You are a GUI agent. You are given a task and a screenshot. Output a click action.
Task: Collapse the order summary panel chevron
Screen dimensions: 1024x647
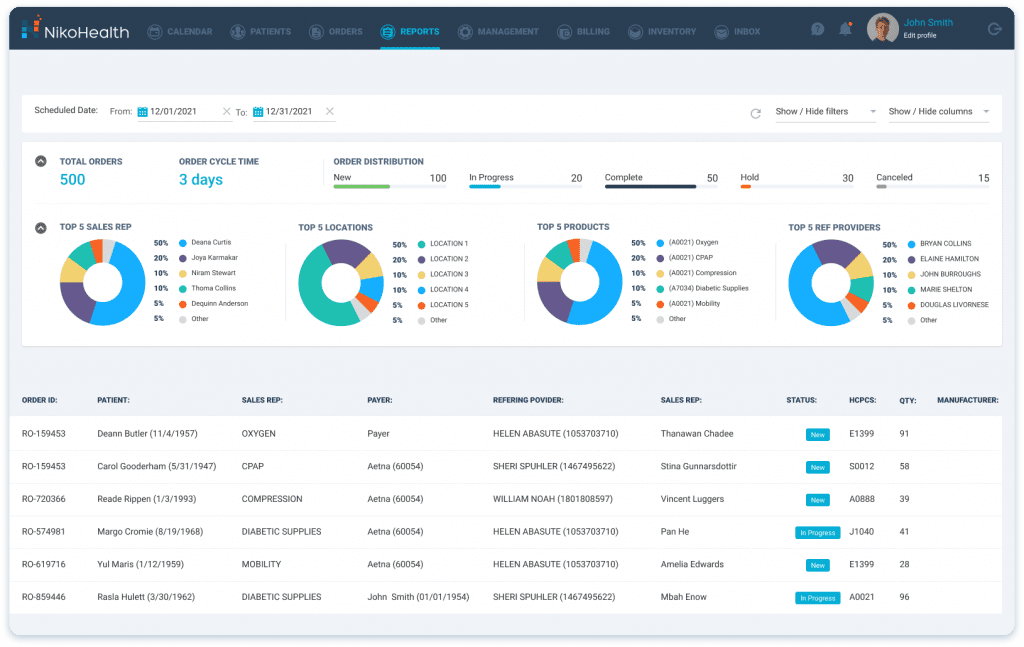pos(40,161)
